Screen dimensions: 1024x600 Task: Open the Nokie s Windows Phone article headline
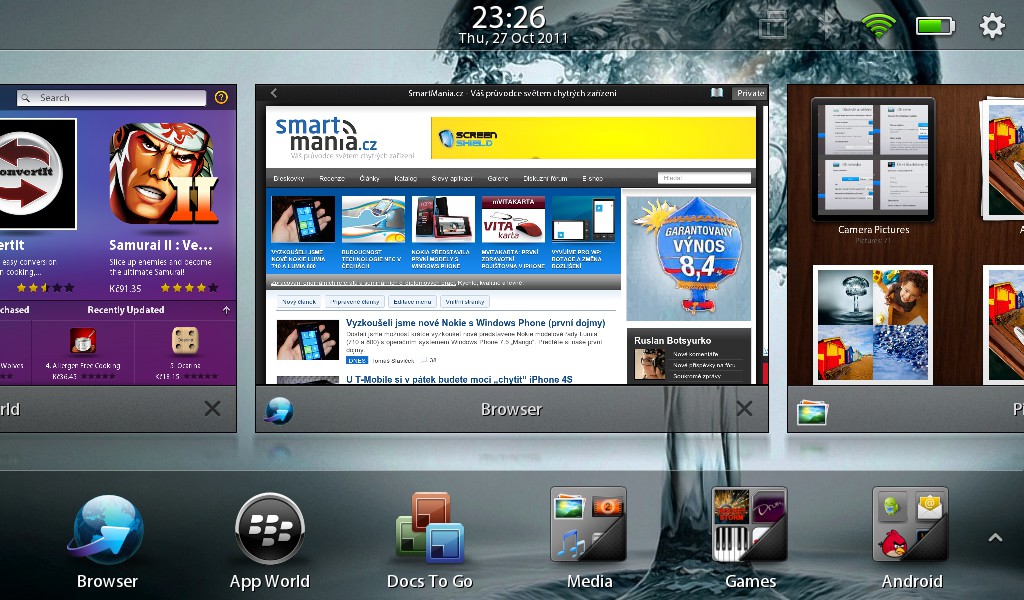(475, 323)
